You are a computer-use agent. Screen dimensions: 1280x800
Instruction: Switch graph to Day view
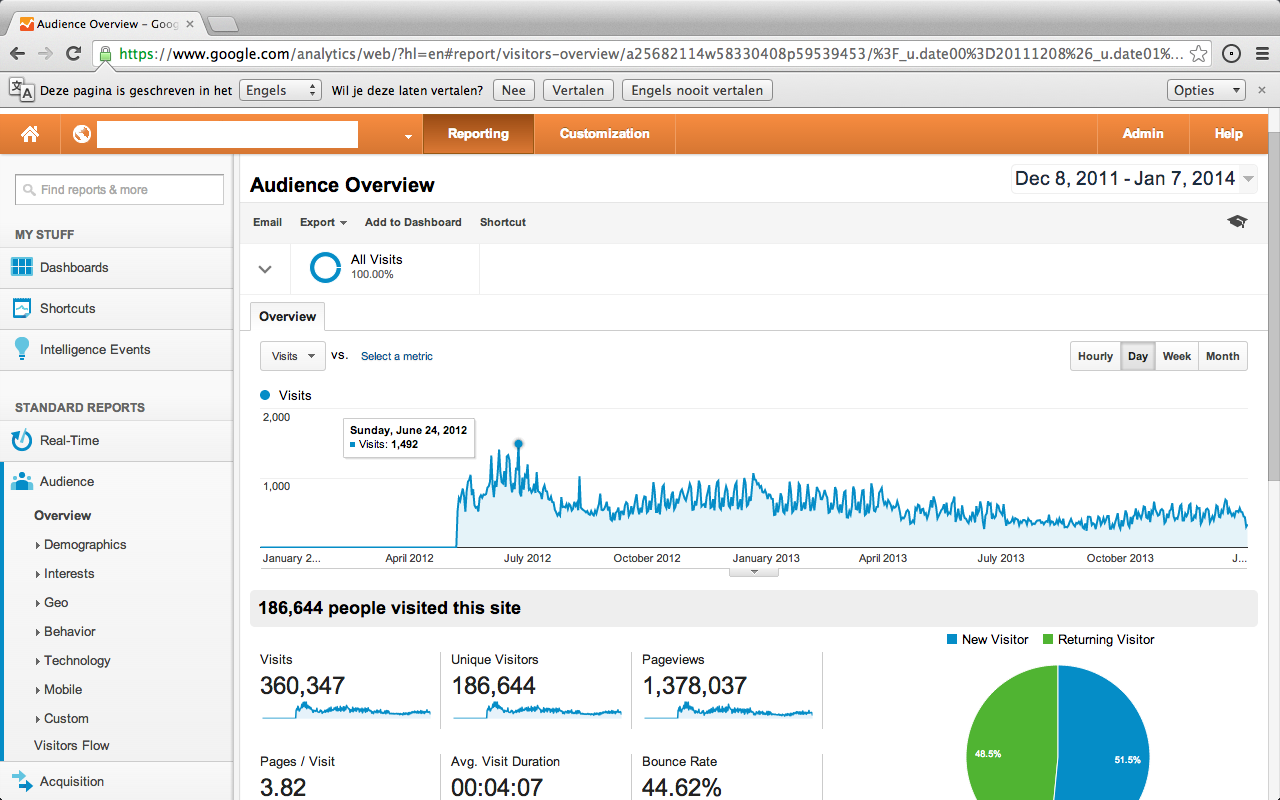coord(1138,356)
